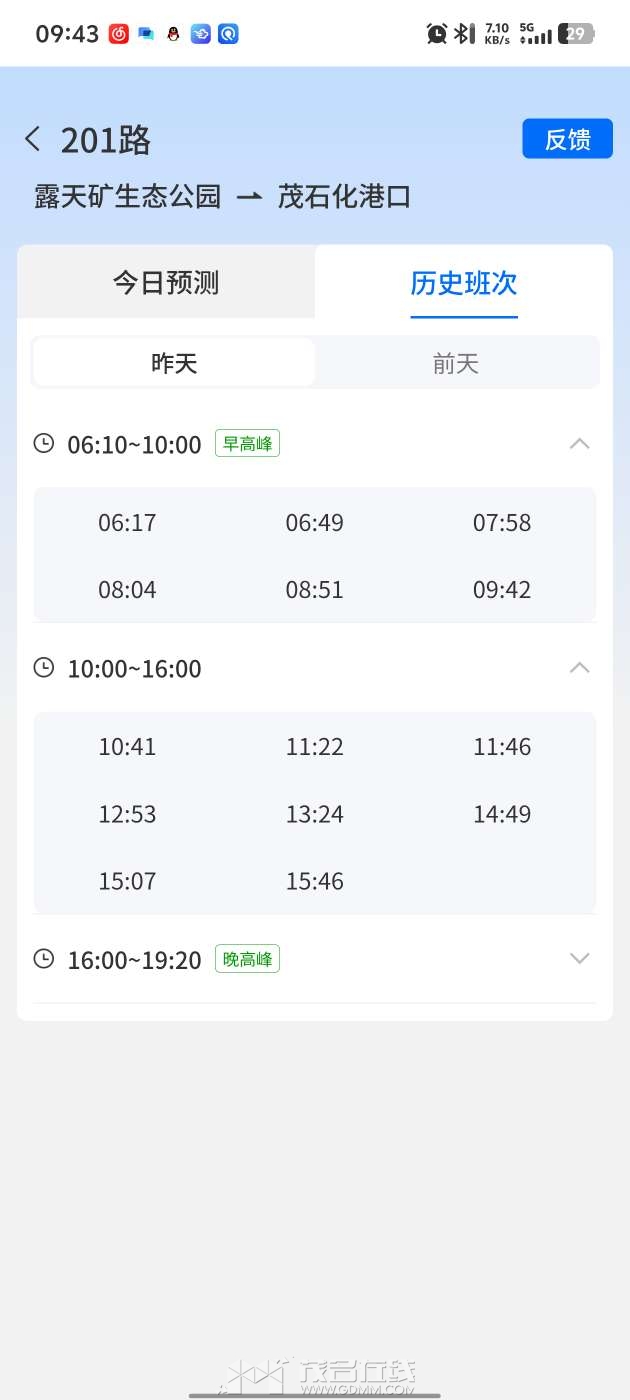Tap the route direction arrow icon
The image size is (630, 1400).
pyautogui.click(x=249, y=197)
